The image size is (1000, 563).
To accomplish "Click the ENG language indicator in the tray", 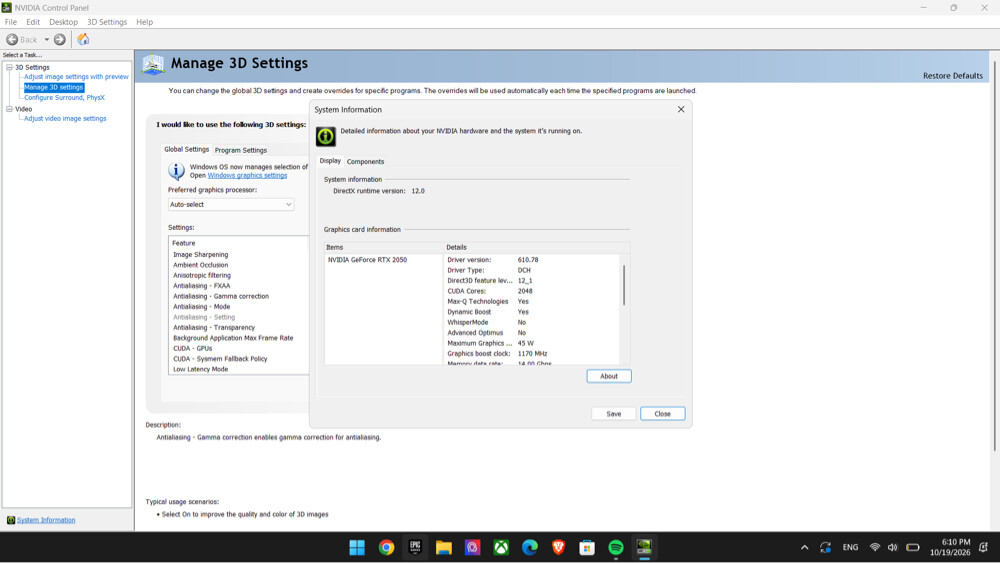I will click(850, 548).
